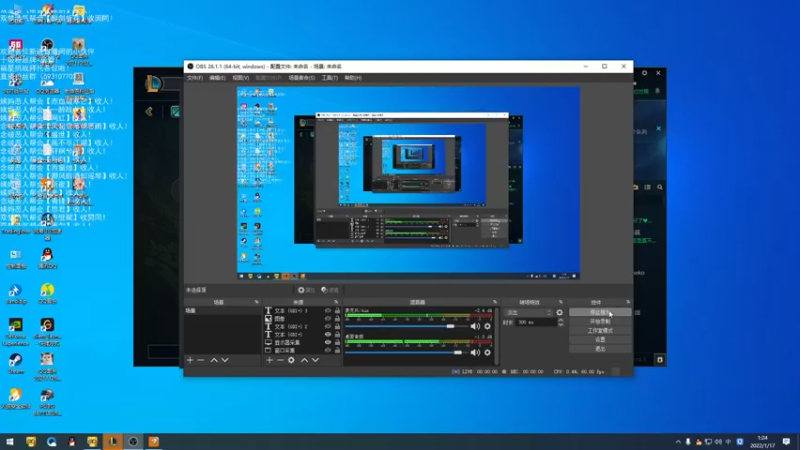Screen dimensions: 800x450
Task: Pop out the 混音器 mixer dock
Action: 494,302
